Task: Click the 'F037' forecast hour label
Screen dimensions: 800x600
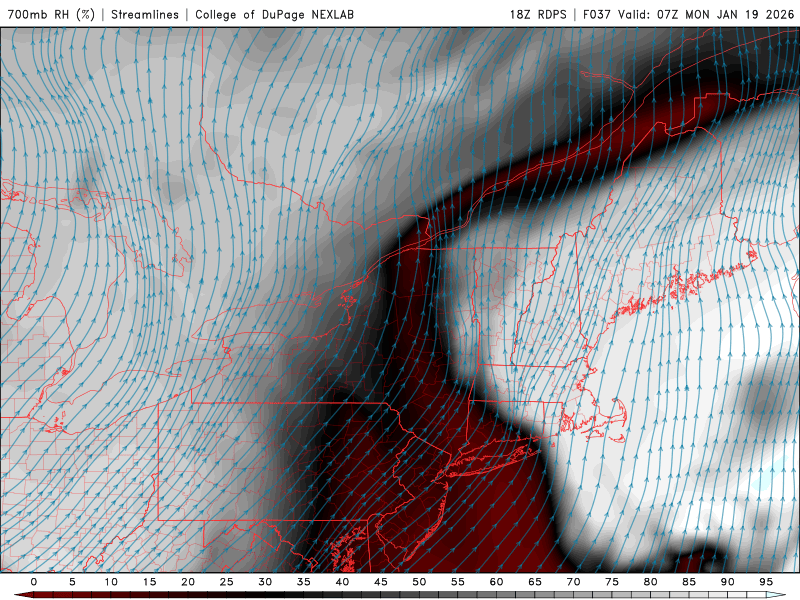Action: (x=596, y=14)
